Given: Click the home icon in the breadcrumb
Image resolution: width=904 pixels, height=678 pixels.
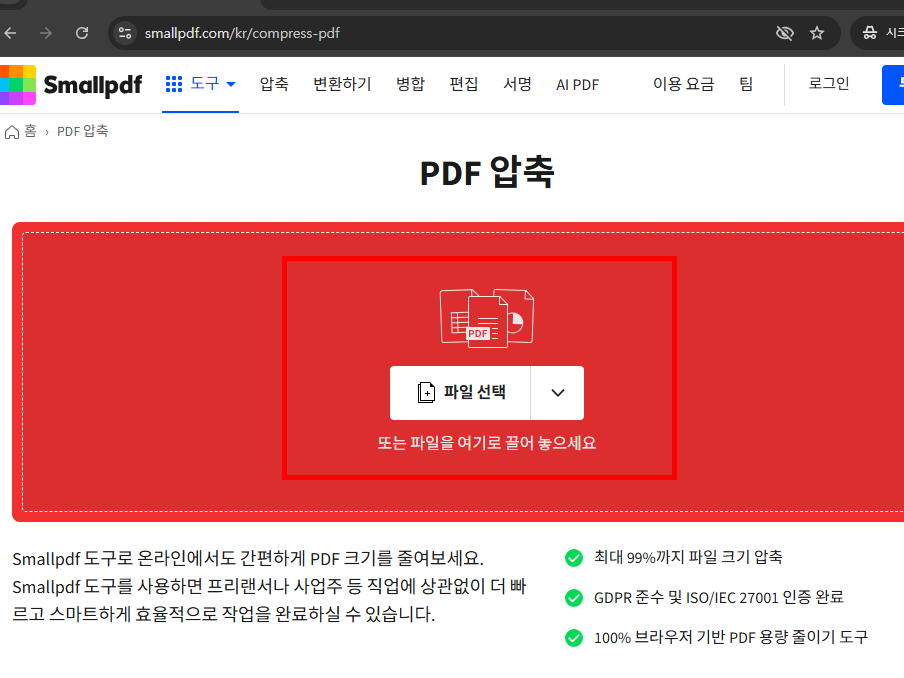Looking at the screenshot, I should (x=10, y=130).
